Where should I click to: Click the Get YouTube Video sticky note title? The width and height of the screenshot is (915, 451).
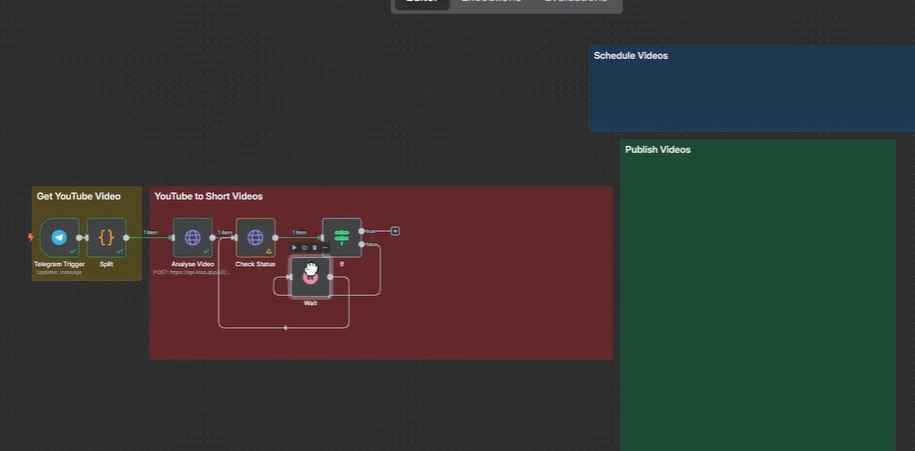click(79, 197)
